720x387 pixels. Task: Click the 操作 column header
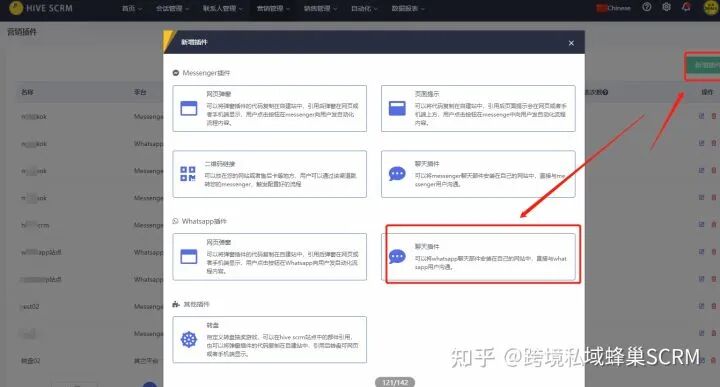(x=707, y=92)
